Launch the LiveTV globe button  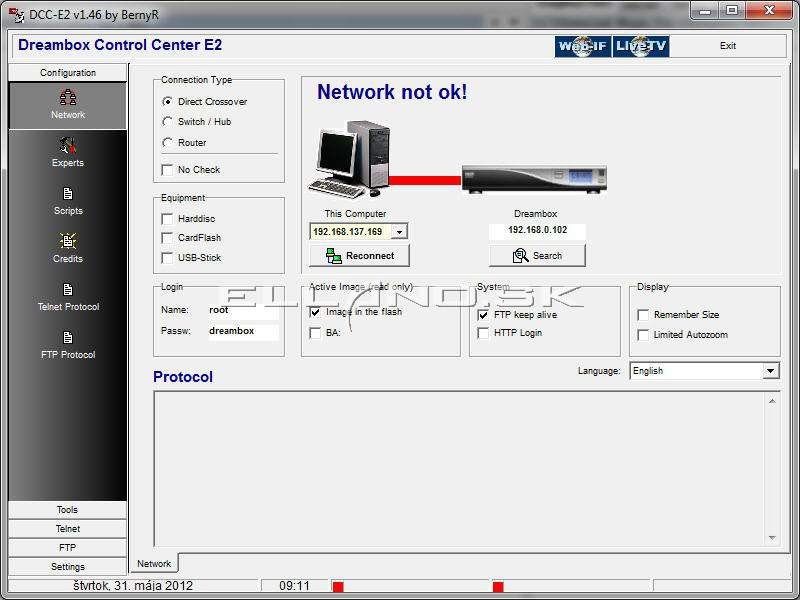coord(641,46)
